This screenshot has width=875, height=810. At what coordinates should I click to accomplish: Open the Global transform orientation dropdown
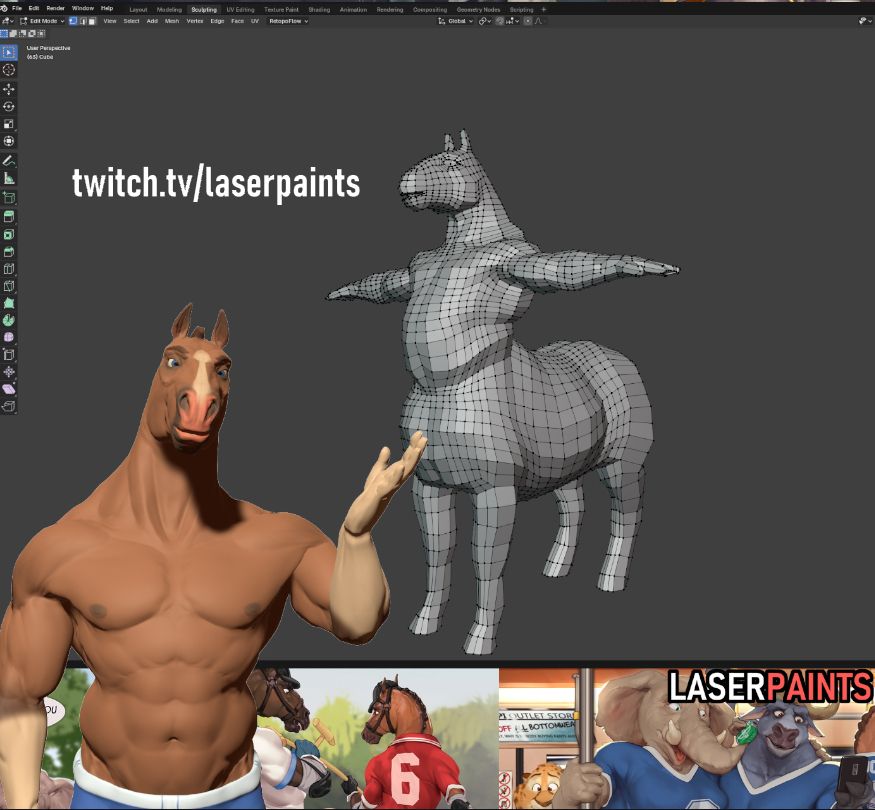click(x=456, y=21)
